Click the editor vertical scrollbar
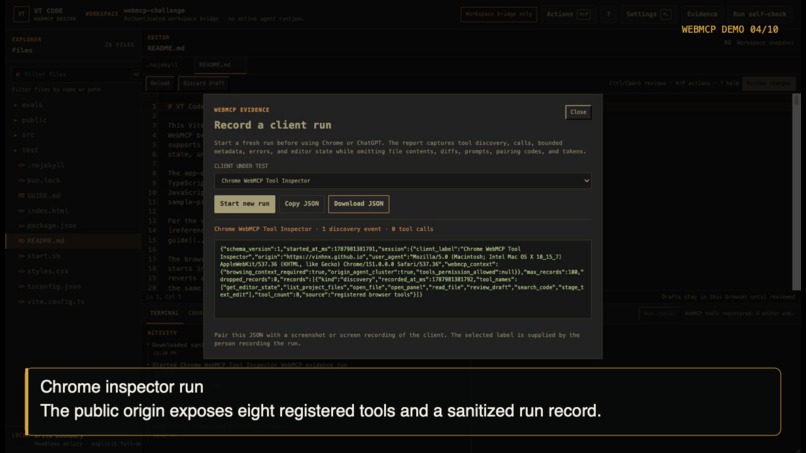The height and width of the screenshot is (453, 806). pyautogui.click(x=796, y=192)
